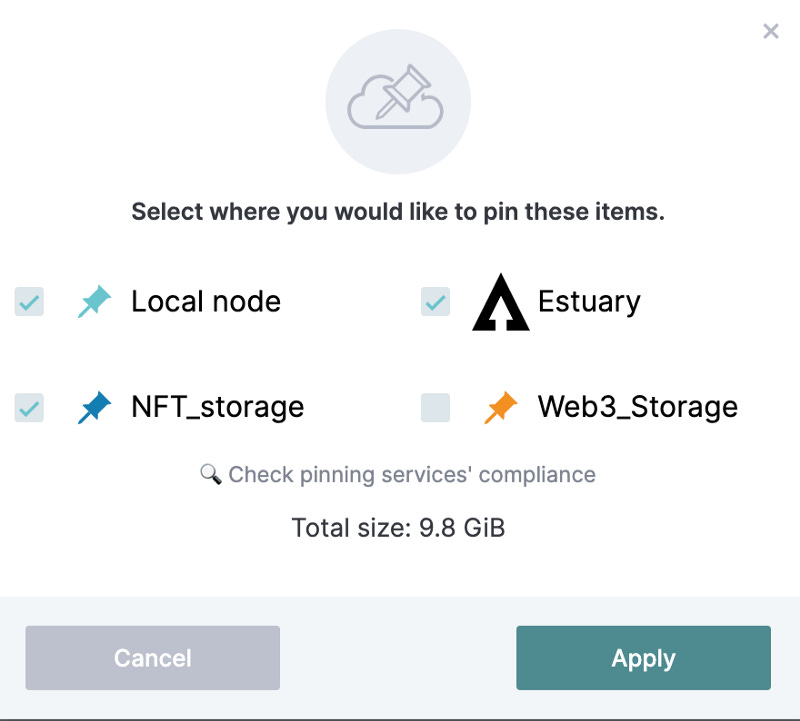Click the magnifying glass compliance icon

210,474
